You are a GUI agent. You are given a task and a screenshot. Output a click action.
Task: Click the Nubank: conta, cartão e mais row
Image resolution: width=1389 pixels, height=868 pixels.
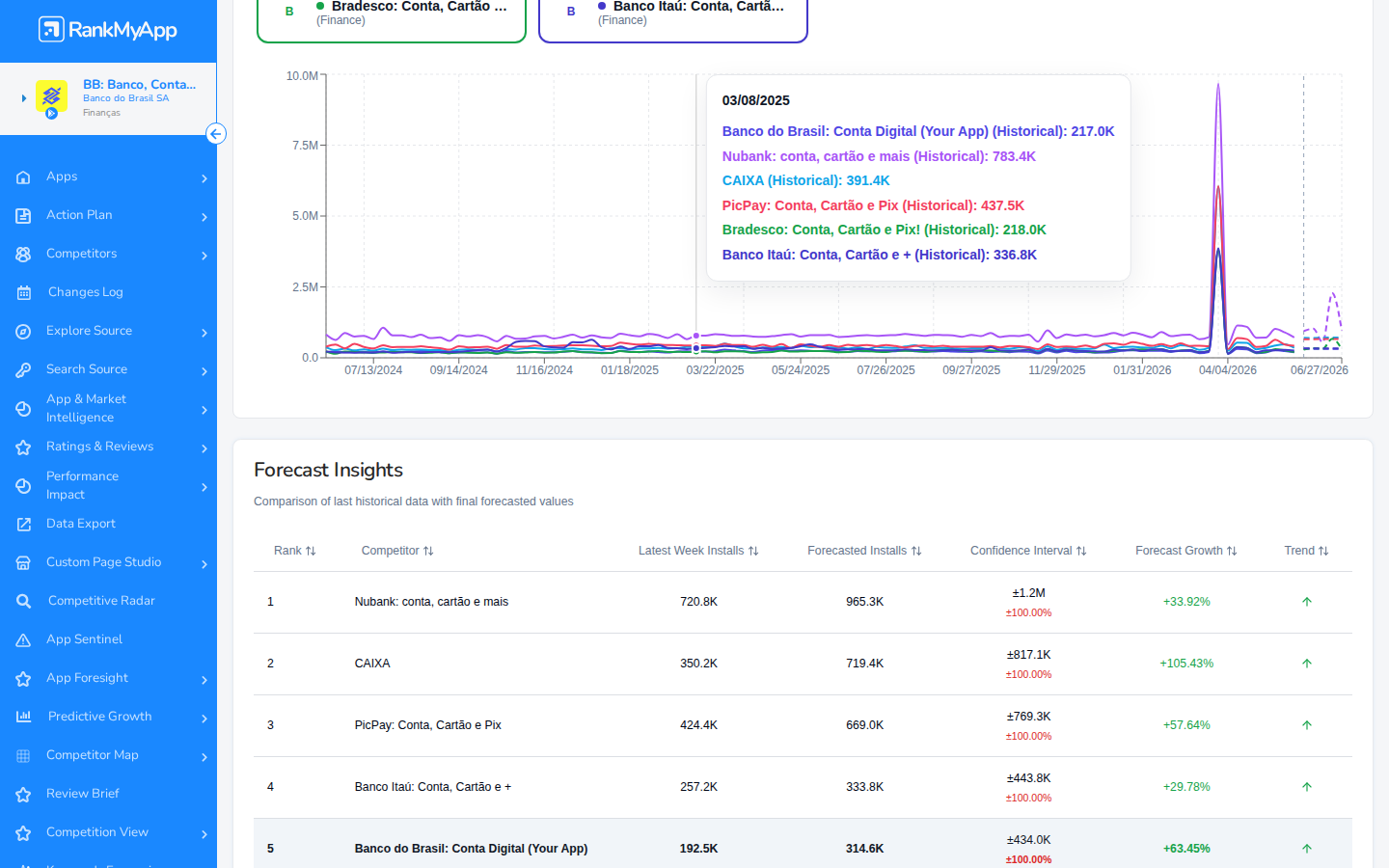tap(803, 602)
